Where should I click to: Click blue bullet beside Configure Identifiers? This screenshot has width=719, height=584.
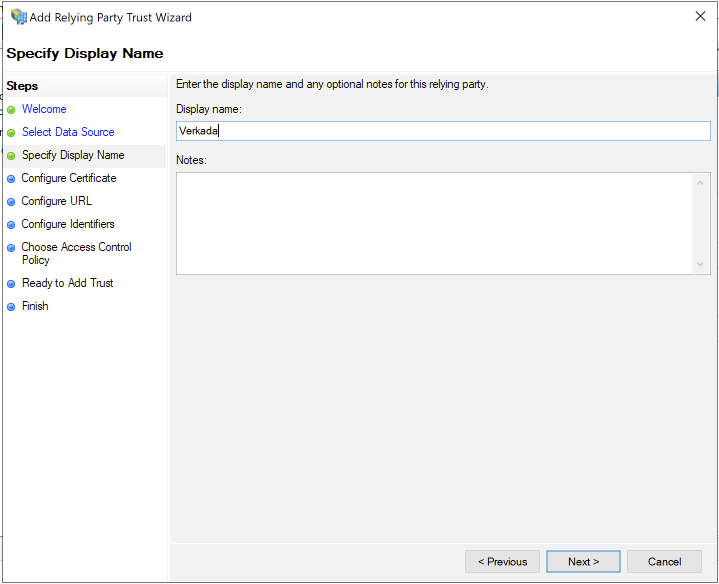[x=11, y=225]
